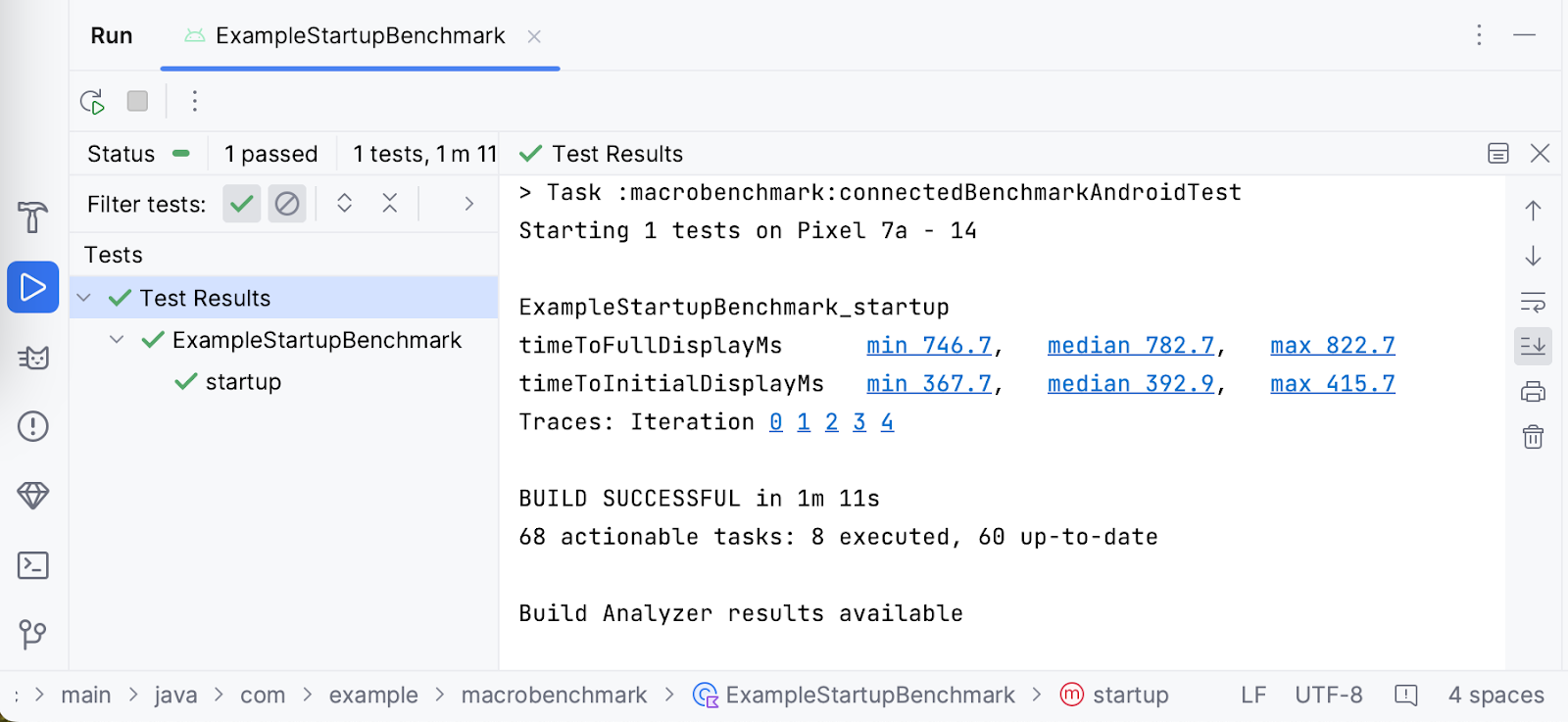Open trace for Iteration 3
This screenshot has height=722, width=1568.
tap(859, 422)
